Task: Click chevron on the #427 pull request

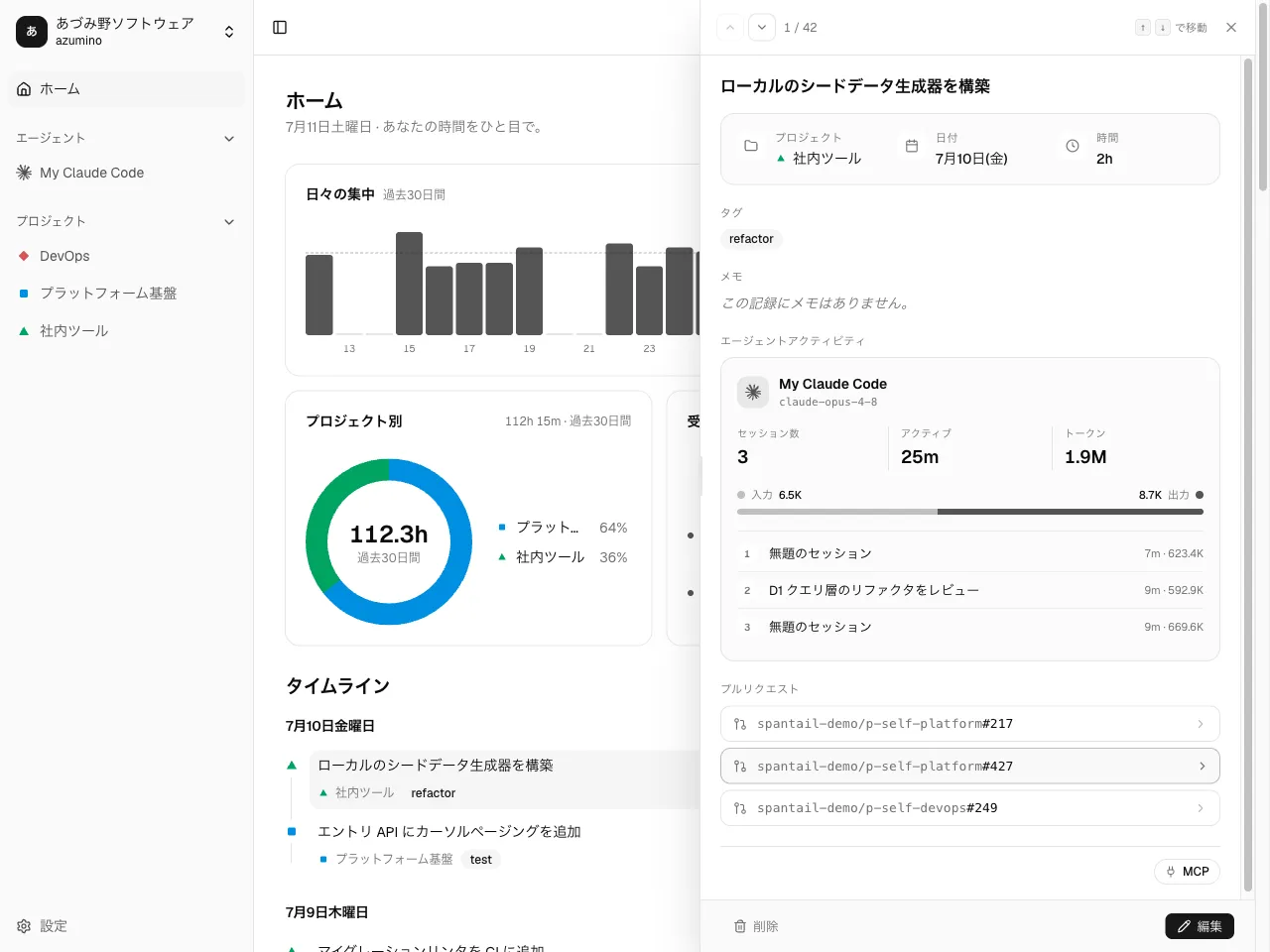Action: [1202, 766]
